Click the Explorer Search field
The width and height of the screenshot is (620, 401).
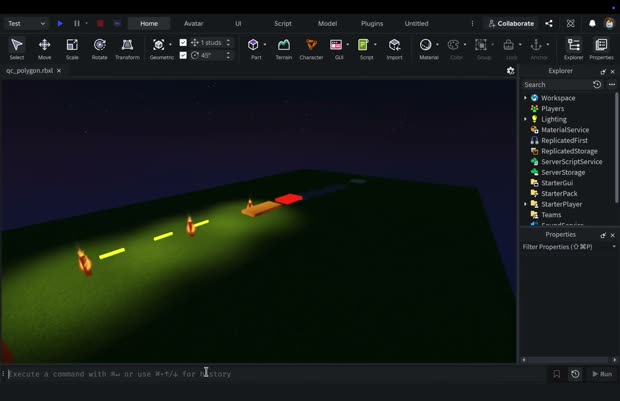pos(557,84)
